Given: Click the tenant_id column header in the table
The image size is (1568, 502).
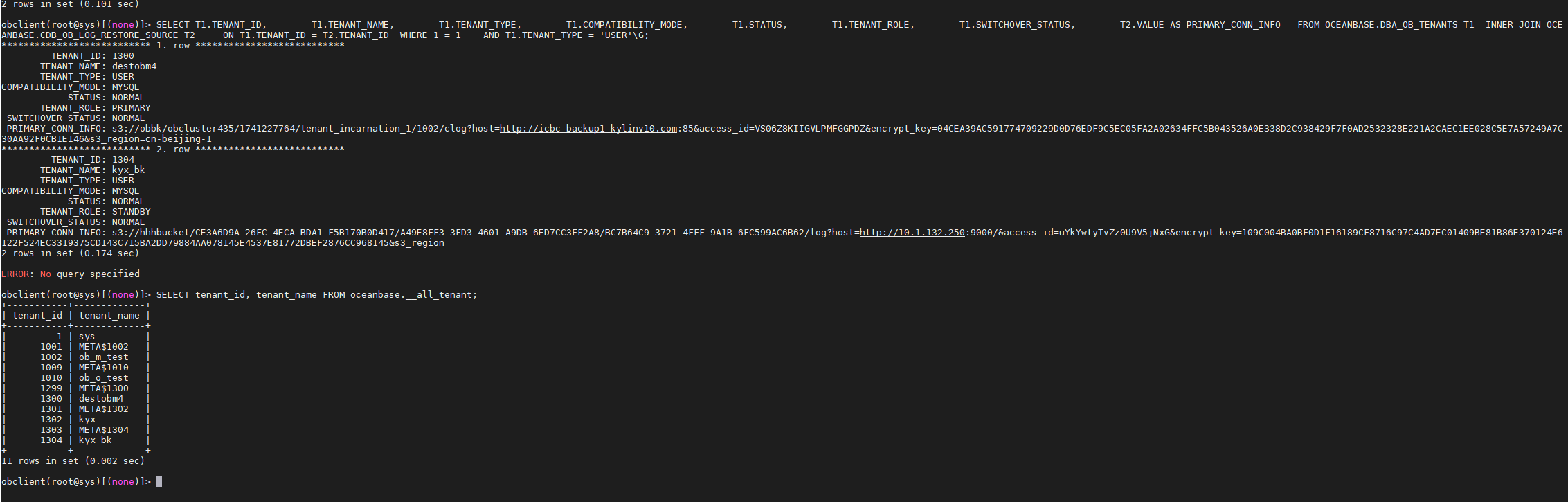Looking at the screenshot, I should click(x=37, y=316).
